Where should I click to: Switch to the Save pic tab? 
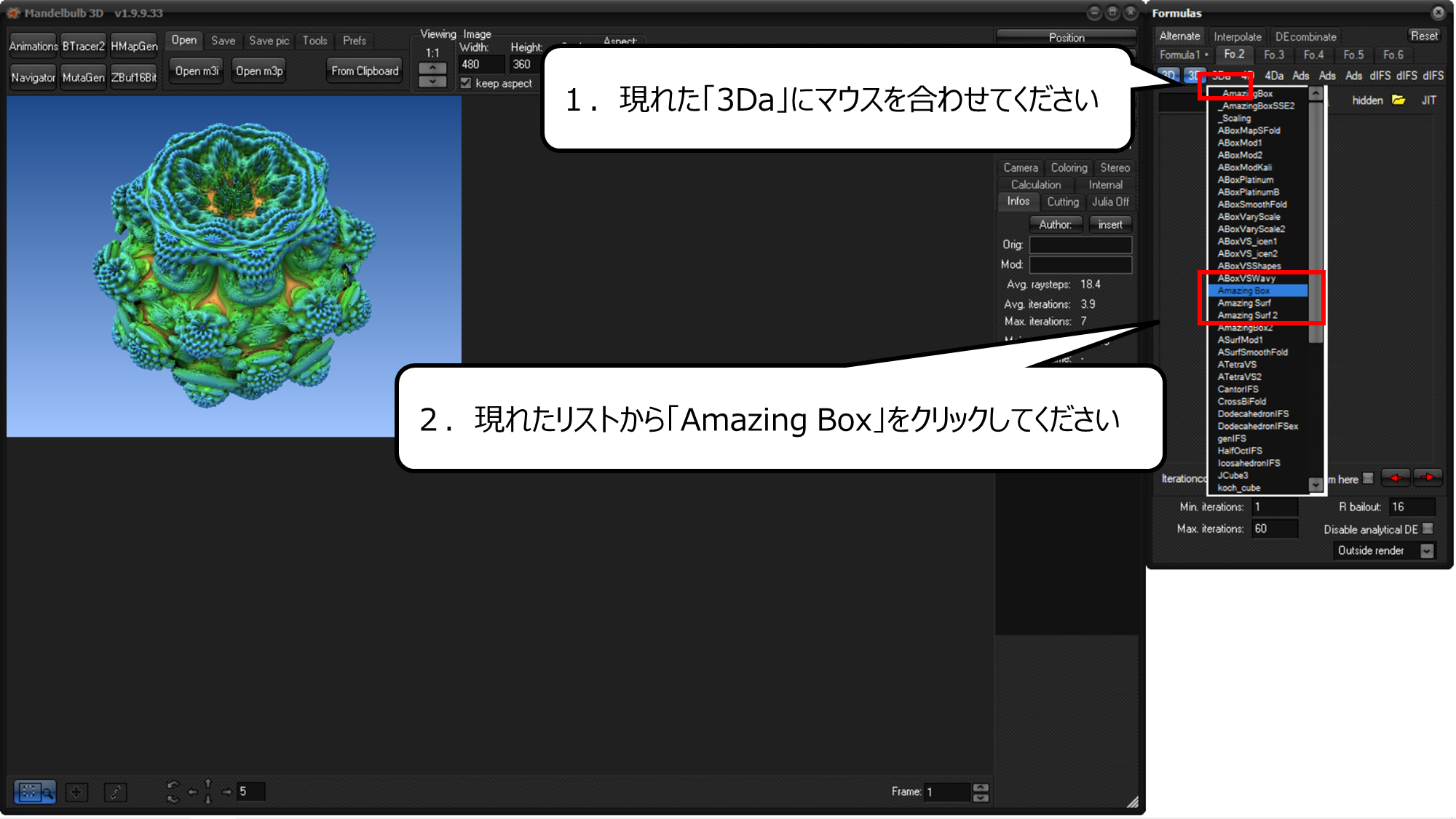pyautogui.click(x=269, y=41)
